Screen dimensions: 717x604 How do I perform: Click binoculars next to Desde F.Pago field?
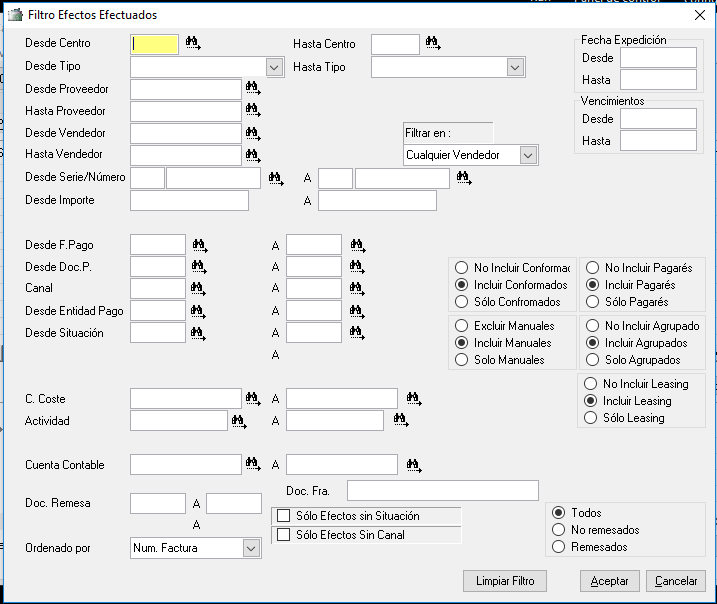(200, 246)
